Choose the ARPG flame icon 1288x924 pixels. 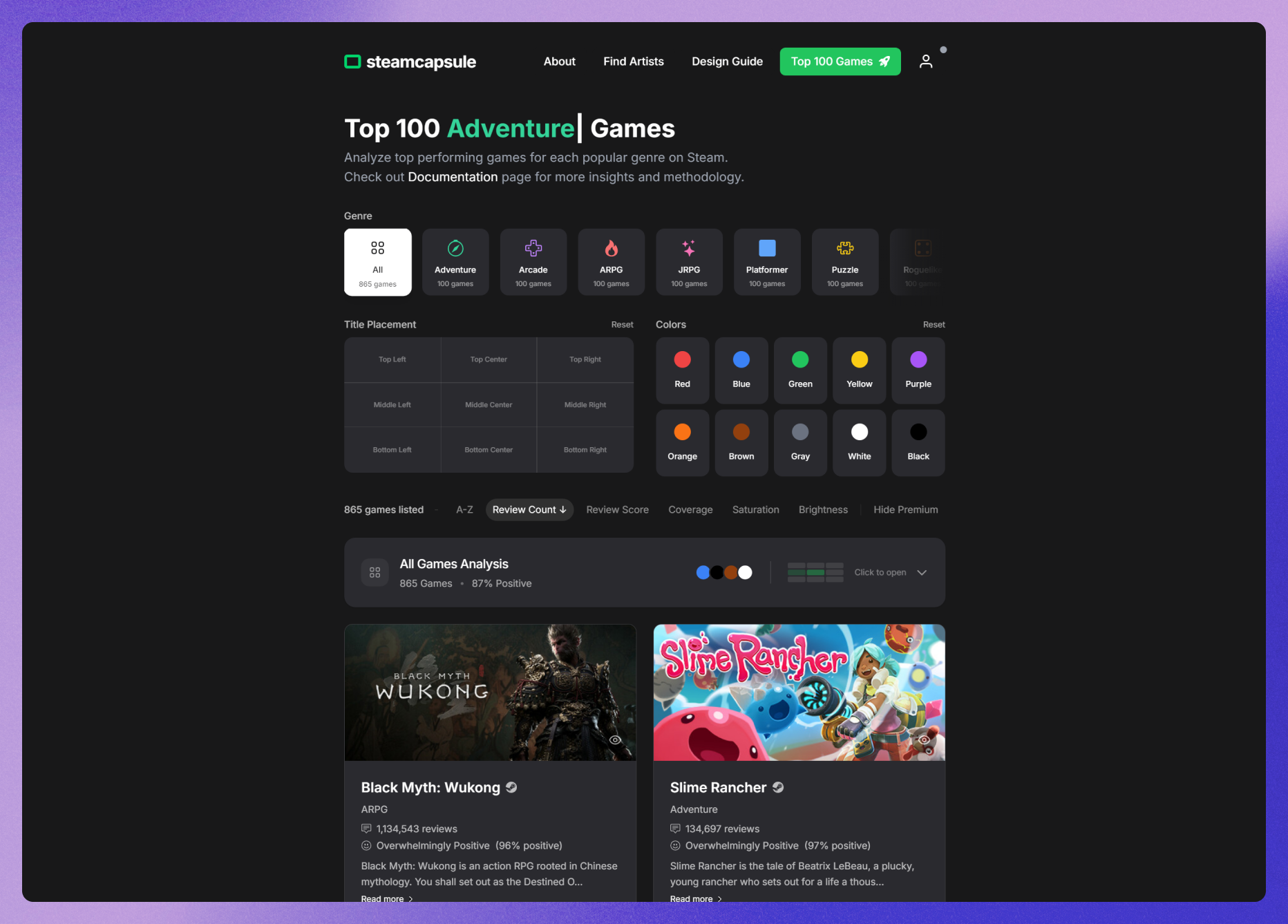[x=612, y=248]
